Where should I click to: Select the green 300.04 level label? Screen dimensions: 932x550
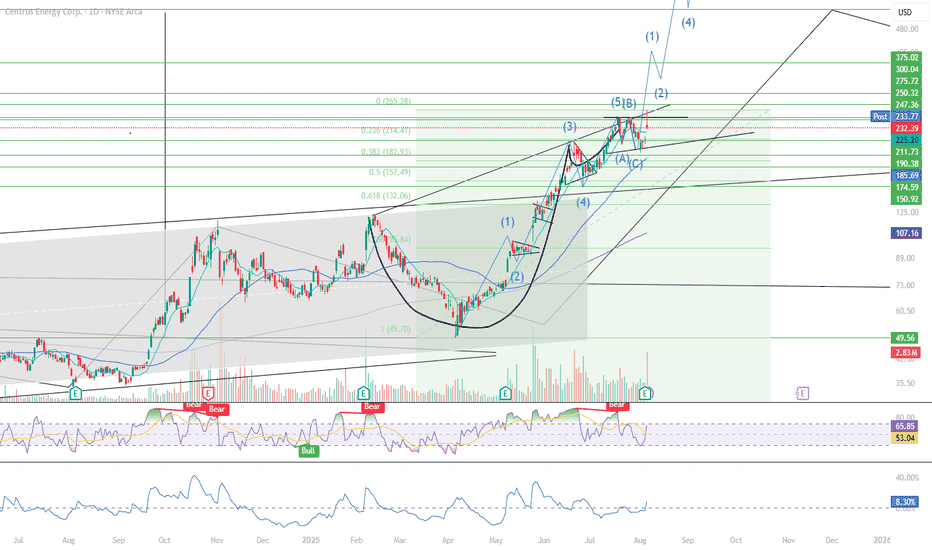906,70
